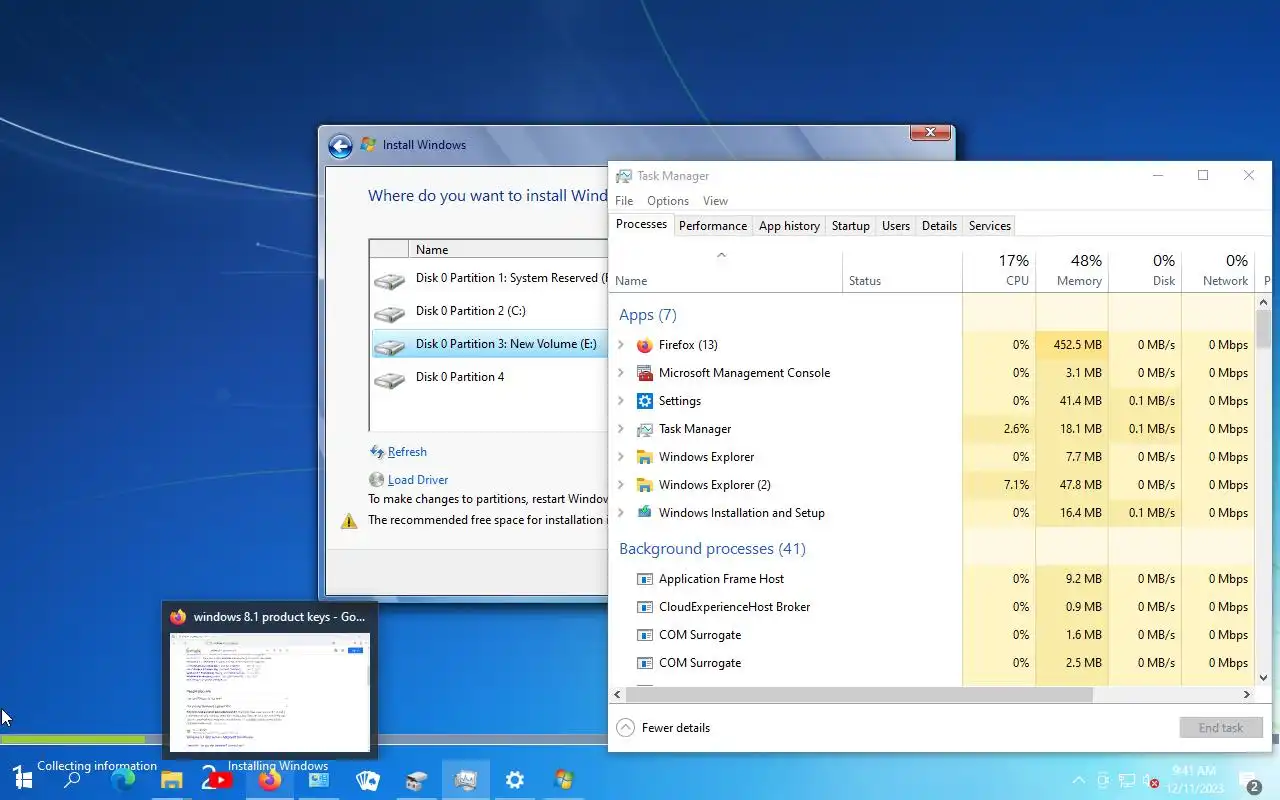The image size is (1280, 800).
Task: Open the YouTube app on taskbar
Action: coord(219,780)
